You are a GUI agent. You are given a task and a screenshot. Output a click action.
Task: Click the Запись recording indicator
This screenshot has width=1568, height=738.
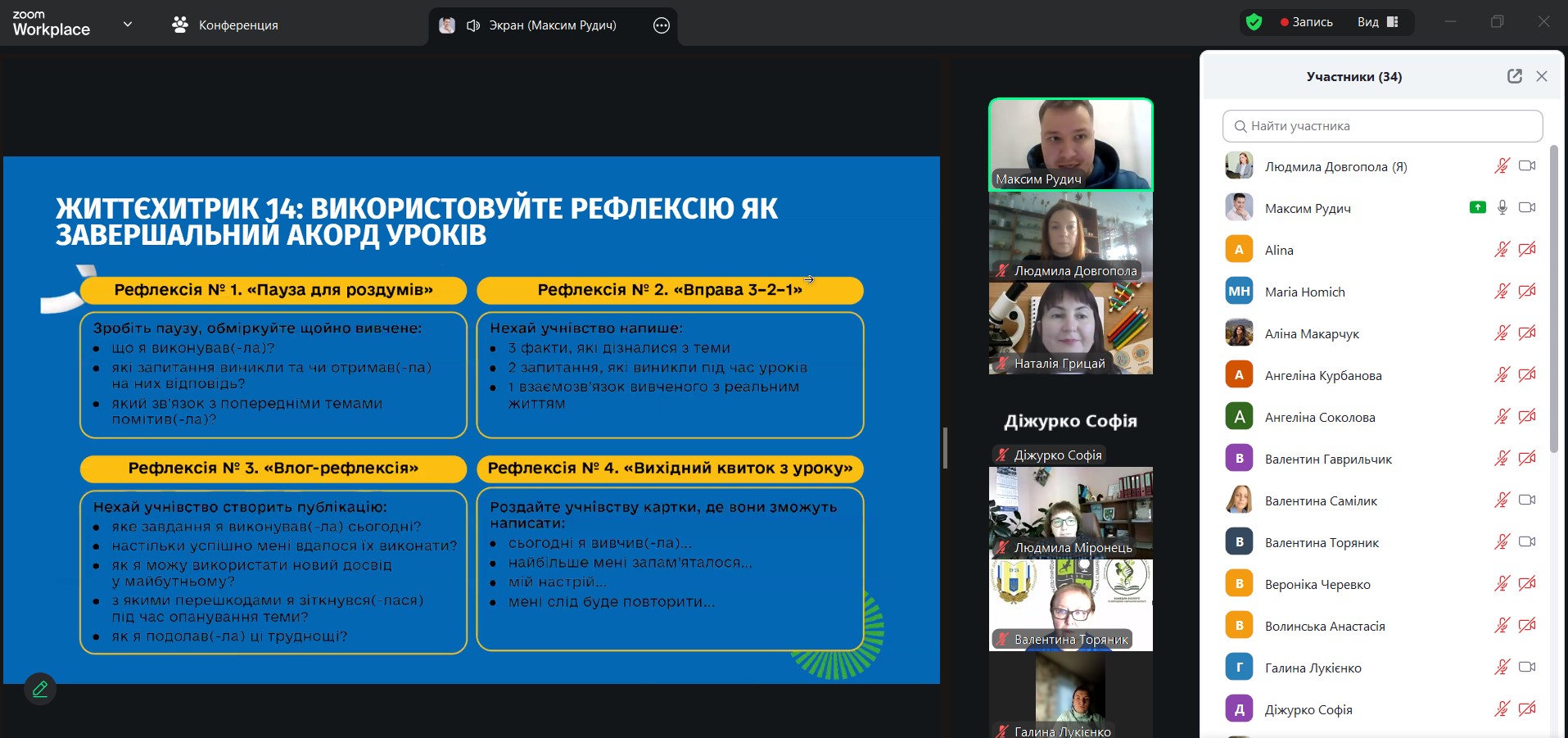tap(1307, 22)
